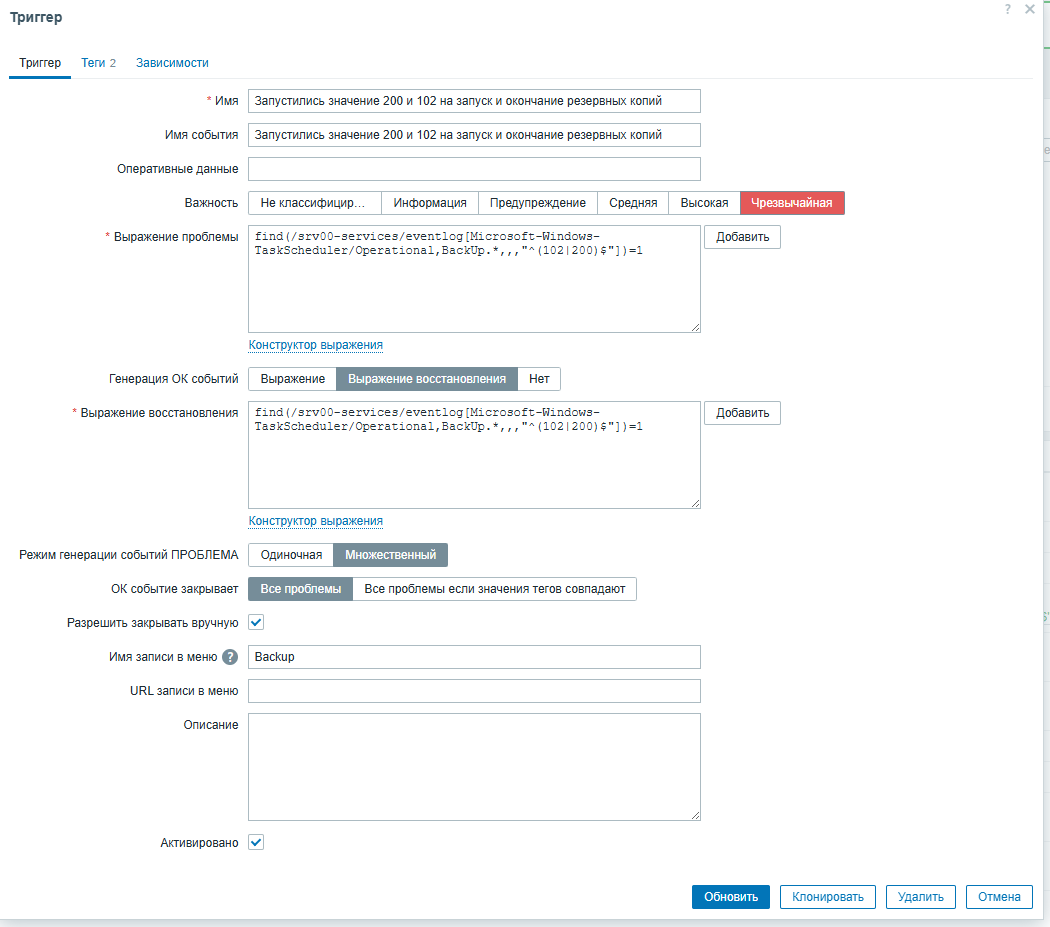Select the Чрезвычайная red severity option
The height and width of the screenshot is (927, 1050).
tap(792, 203)
